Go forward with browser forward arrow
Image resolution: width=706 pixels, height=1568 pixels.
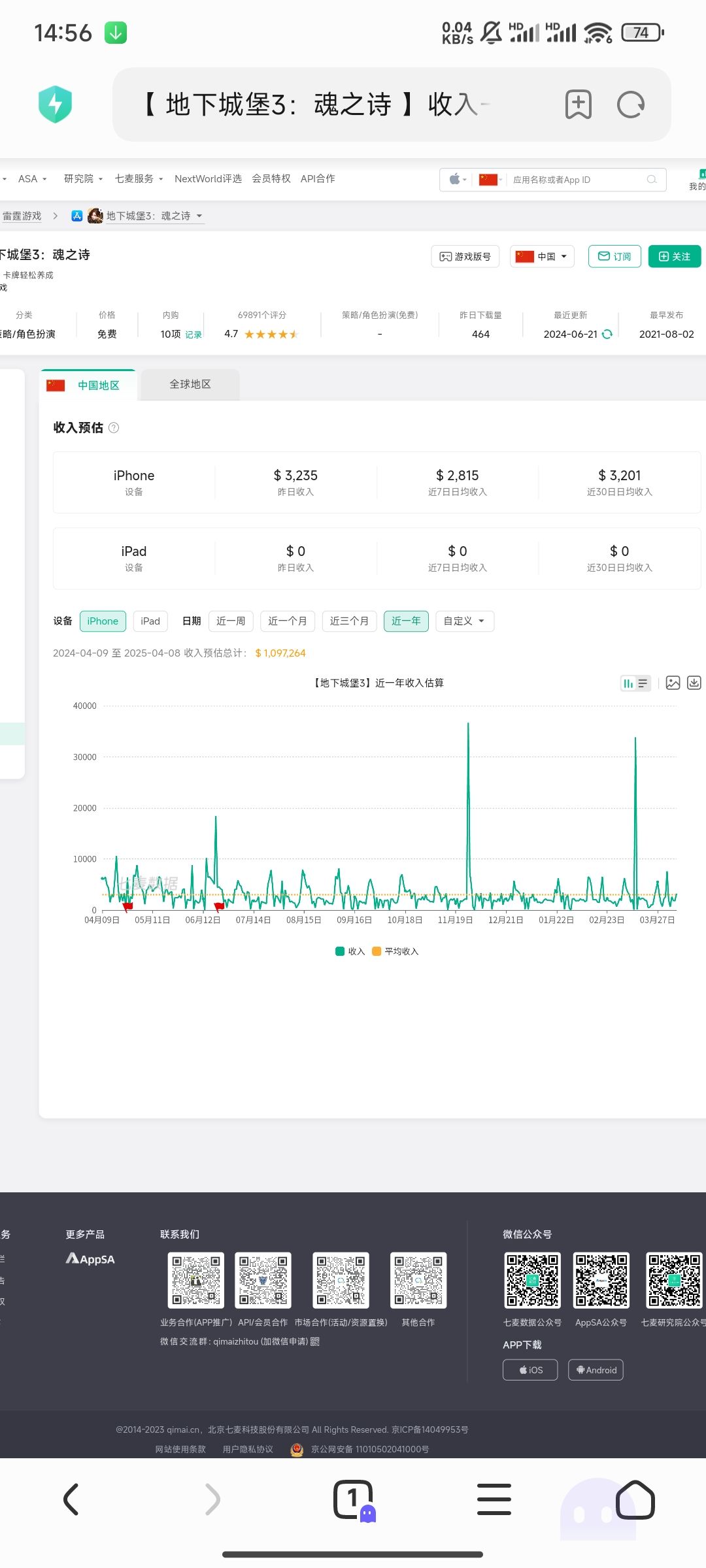tap(212, 1499)
